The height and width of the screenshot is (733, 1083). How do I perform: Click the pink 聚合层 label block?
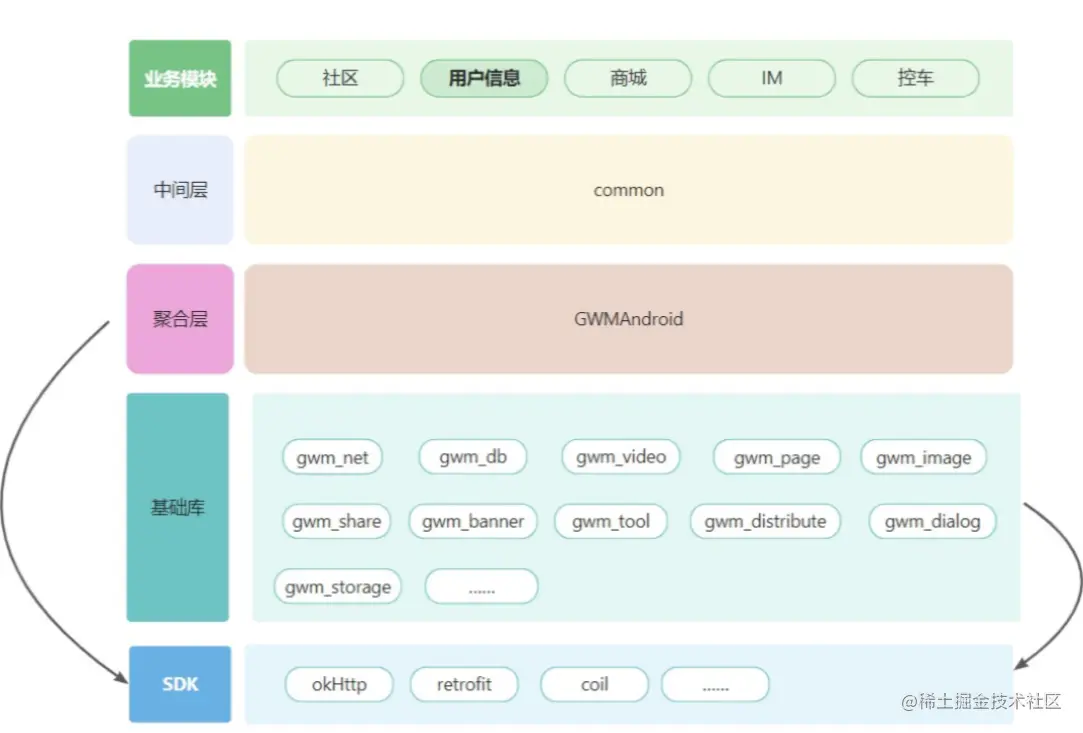pos(180,318)
